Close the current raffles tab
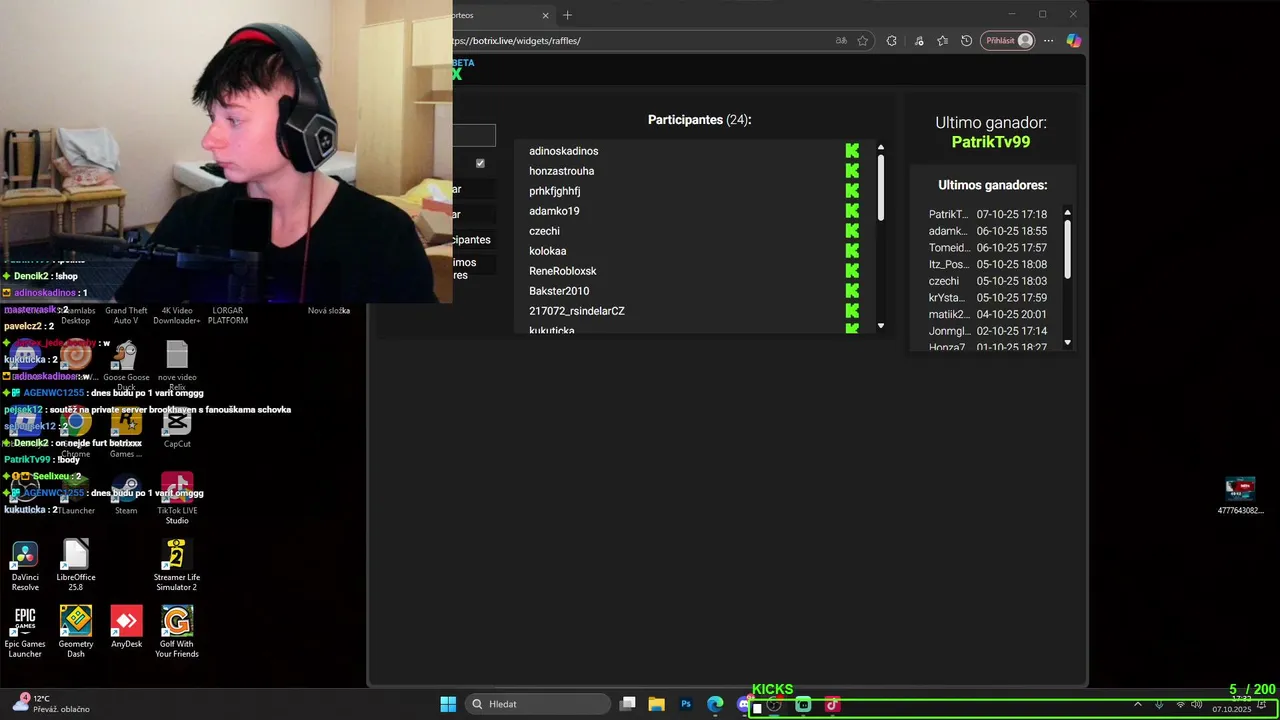Screen dimensions: 1280x720 tap(545, 15)
